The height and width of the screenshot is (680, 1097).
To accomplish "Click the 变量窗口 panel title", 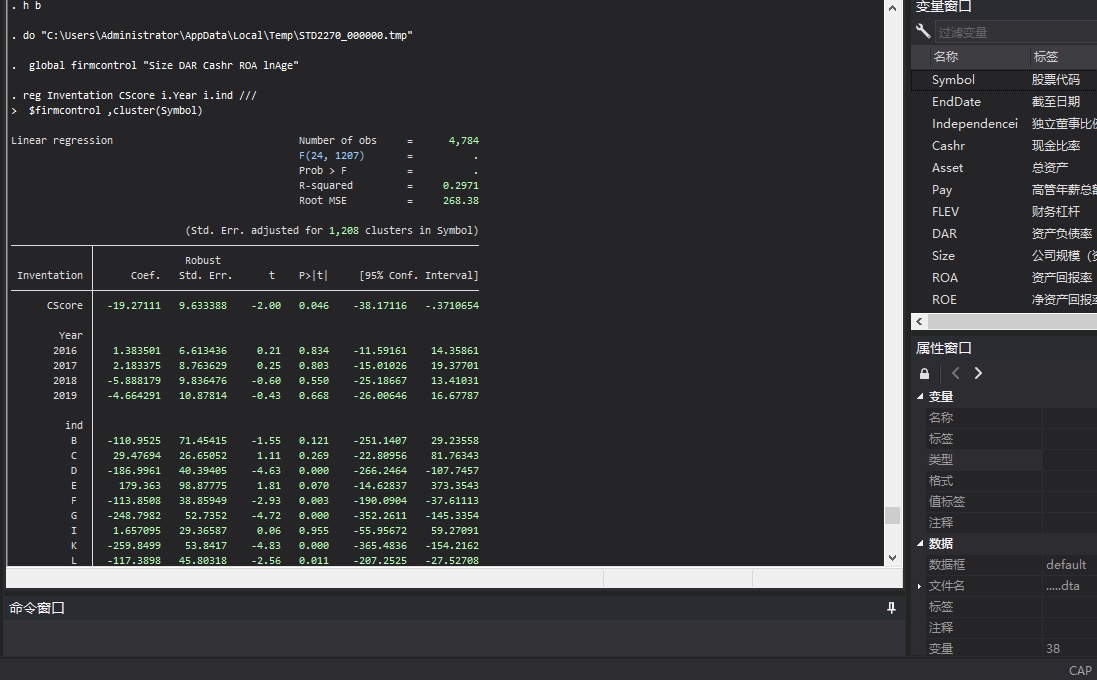I will pos(944,6).
